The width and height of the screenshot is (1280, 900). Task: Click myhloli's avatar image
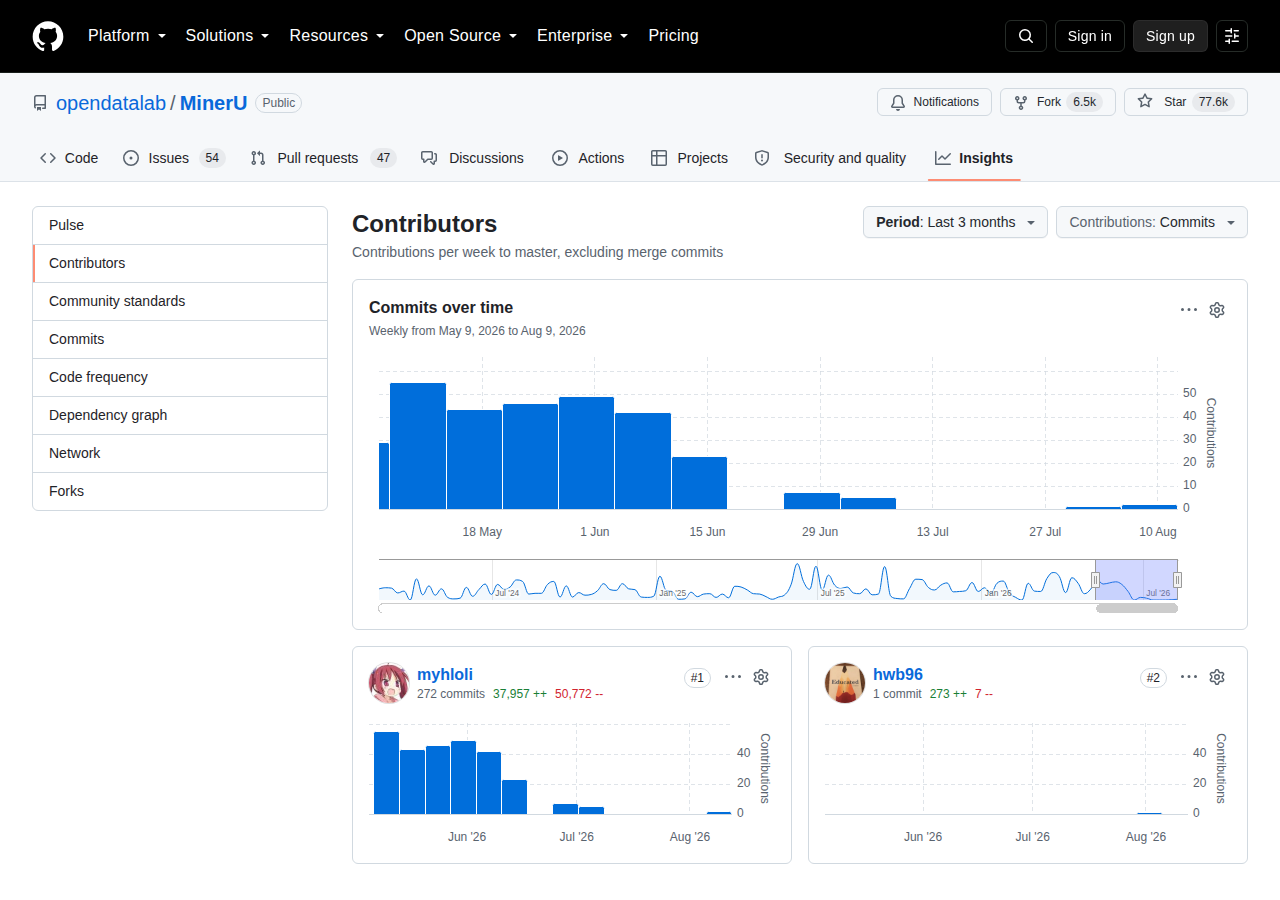click(389, 683)
